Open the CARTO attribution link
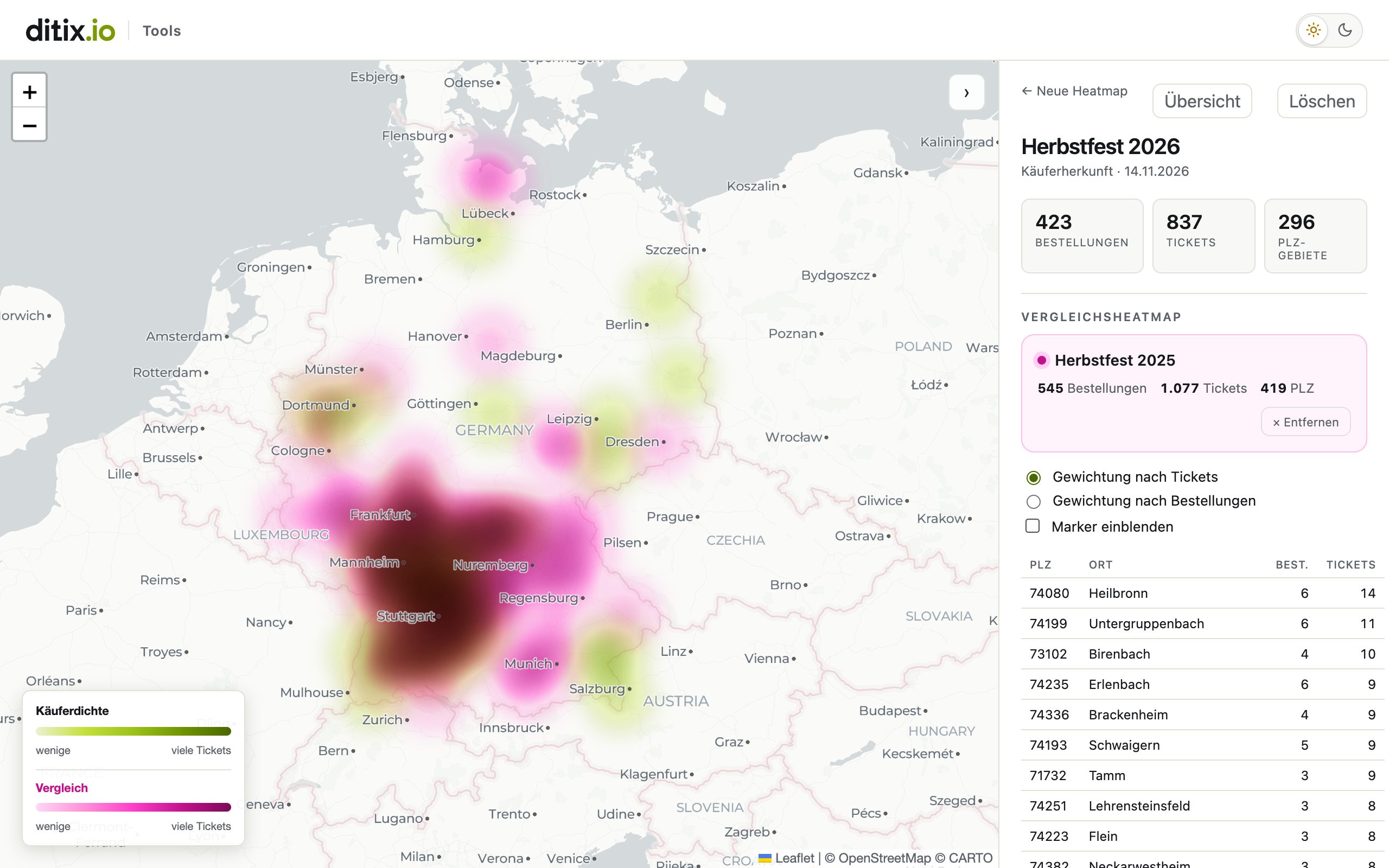 [x=971, y=858]
